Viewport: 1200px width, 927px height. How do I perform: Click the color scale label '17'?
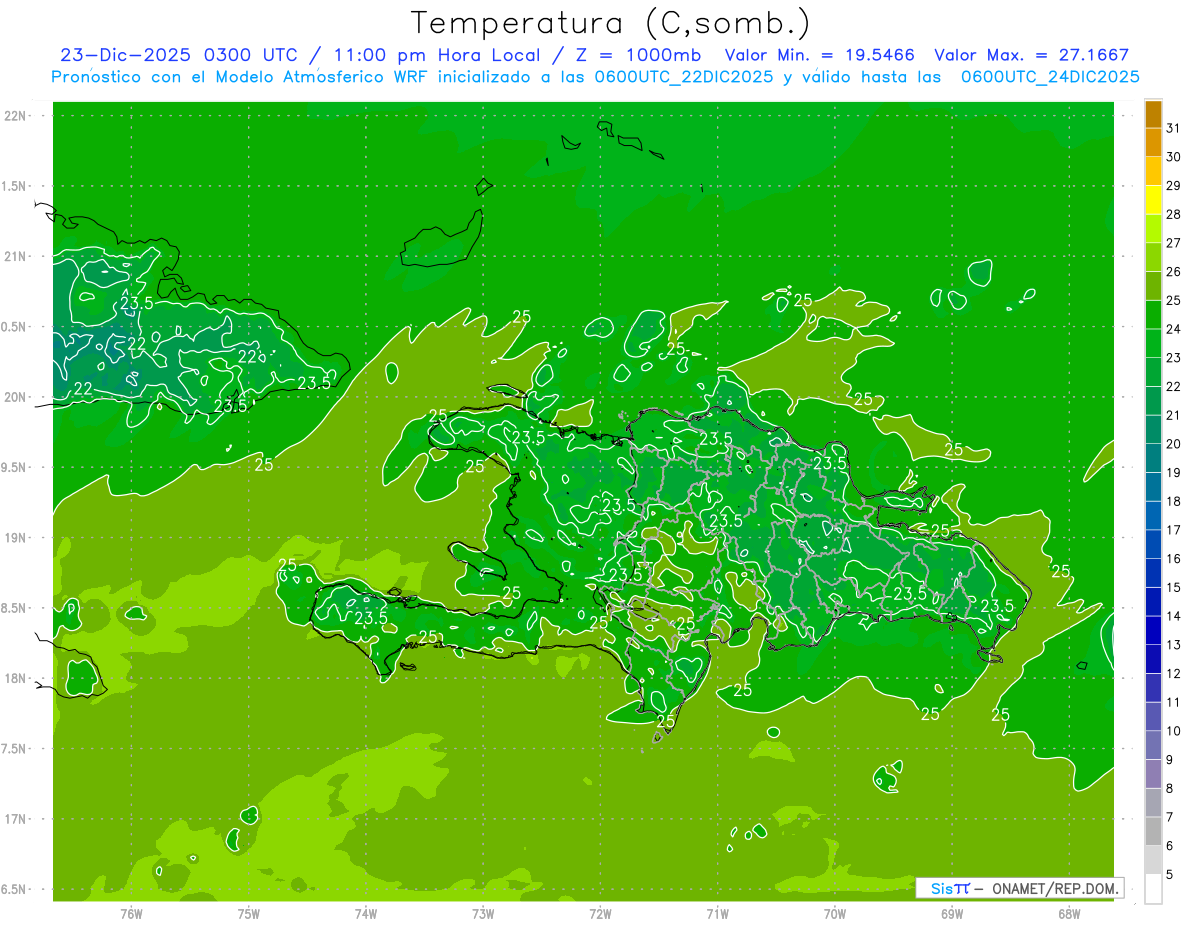[1174, 530]
